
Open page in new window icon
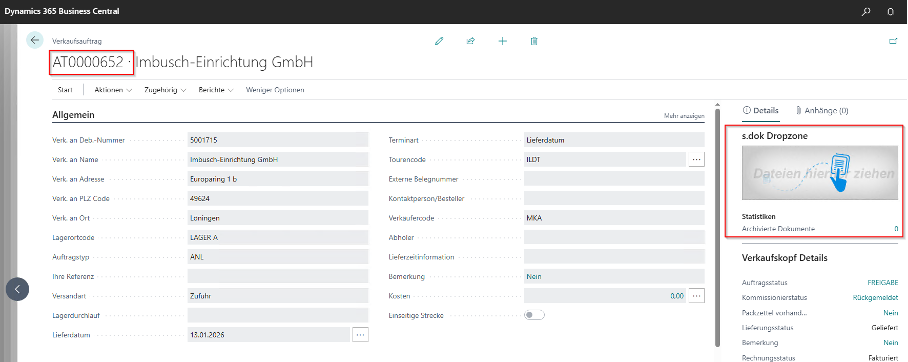pyautogui.click(x=892, y=41)
